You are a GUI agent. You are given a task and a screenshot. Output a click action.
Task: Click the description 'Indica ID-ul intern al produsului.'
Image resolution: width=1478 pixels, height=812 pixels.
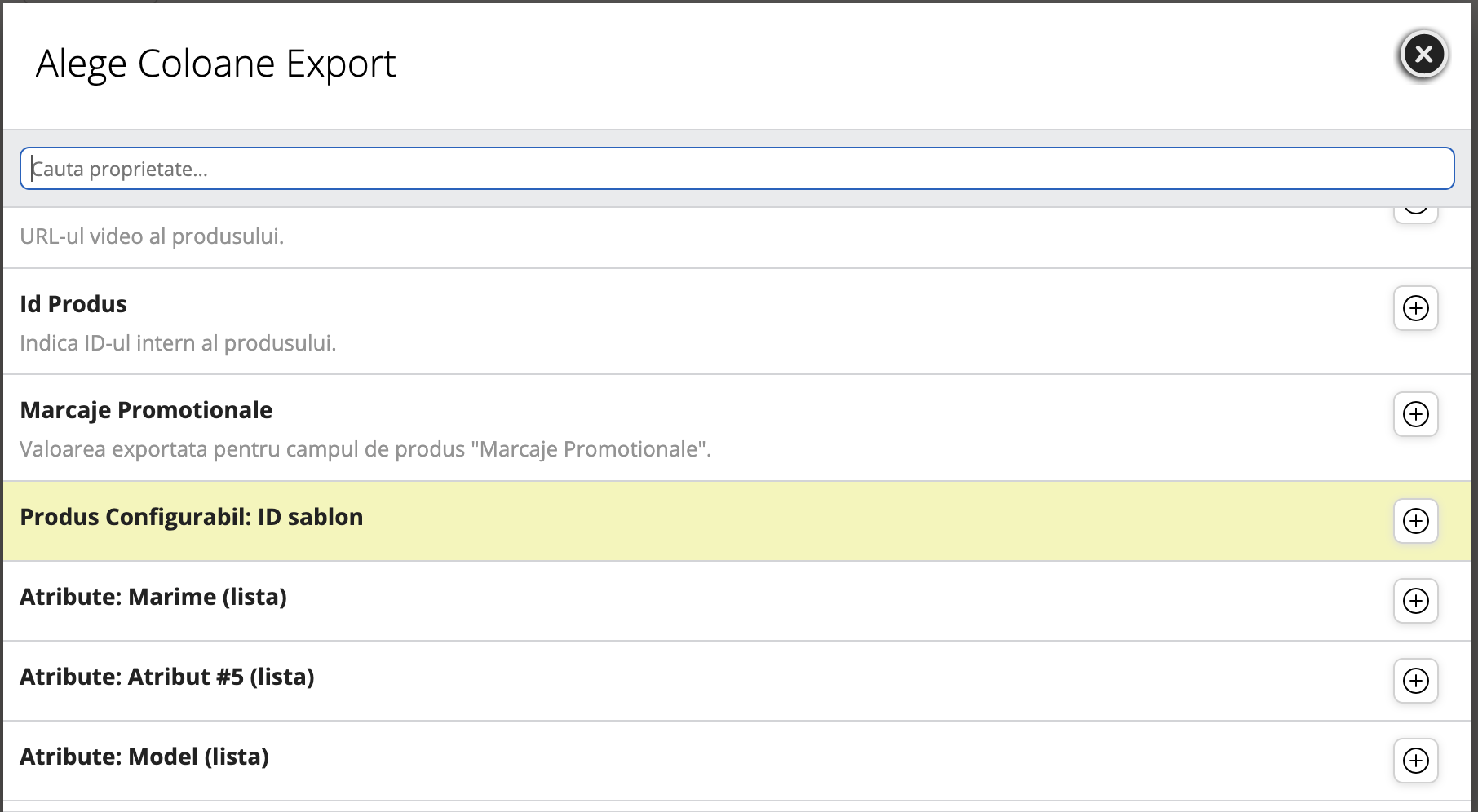click(x=178, y=343)
